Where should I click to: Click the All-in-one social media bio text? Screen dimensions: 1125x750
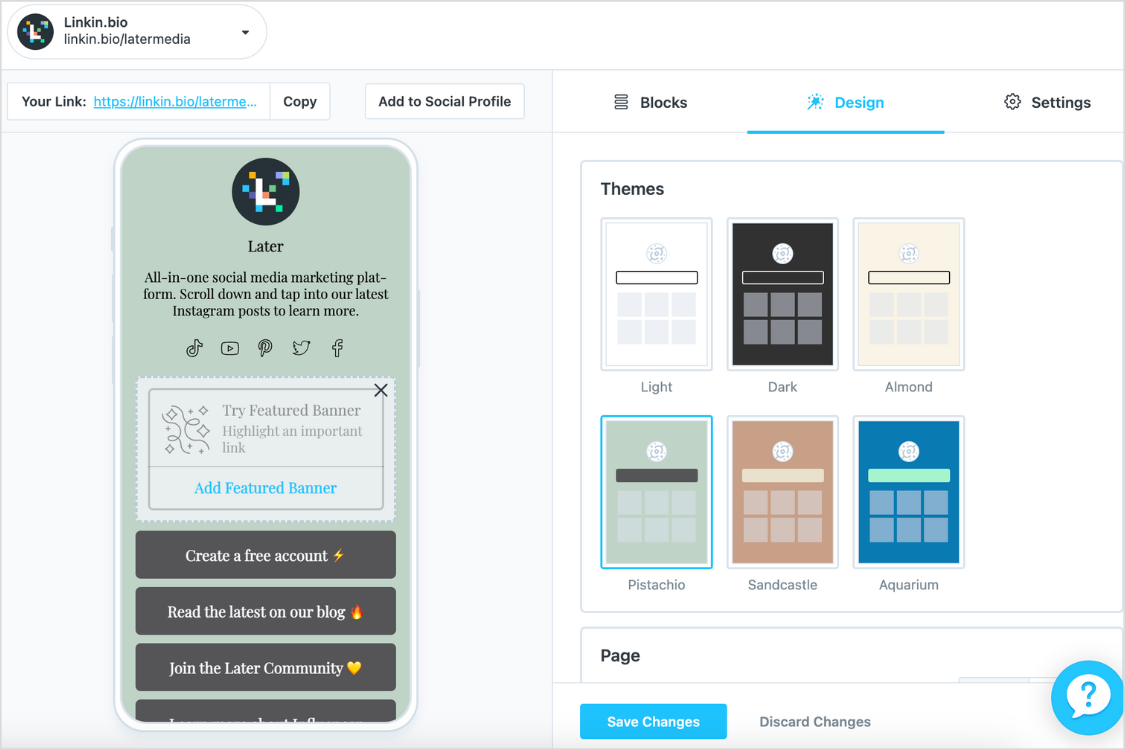point(265,294)
